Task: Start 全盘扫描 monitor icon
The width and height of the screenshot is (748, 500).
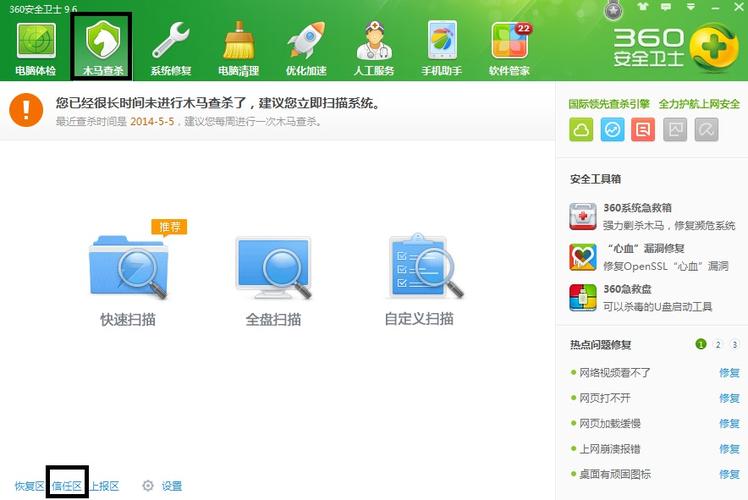Action: click(x=273, y=267)
